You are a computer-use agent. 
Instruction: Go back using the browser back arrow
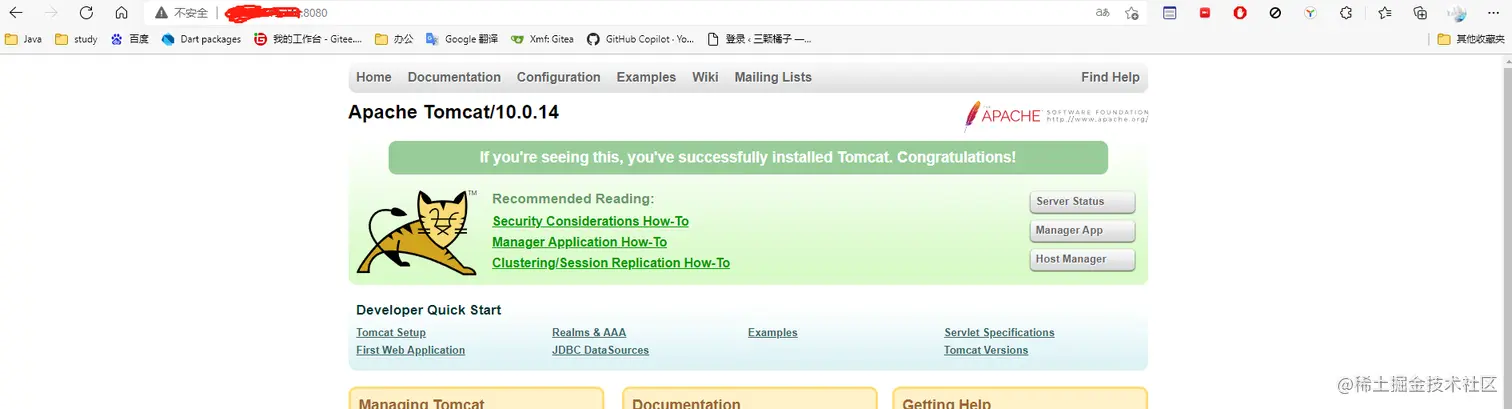pyautogui.click(x=16, y=13)
